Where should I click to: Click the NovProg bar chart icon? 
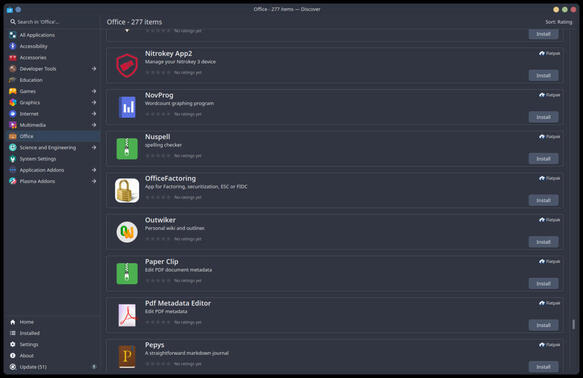point(127,107)
